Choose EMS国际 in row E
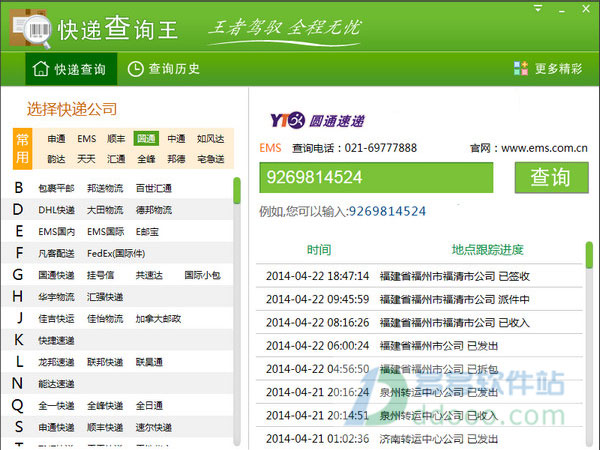600x450 pixels. tap(106, 232)
